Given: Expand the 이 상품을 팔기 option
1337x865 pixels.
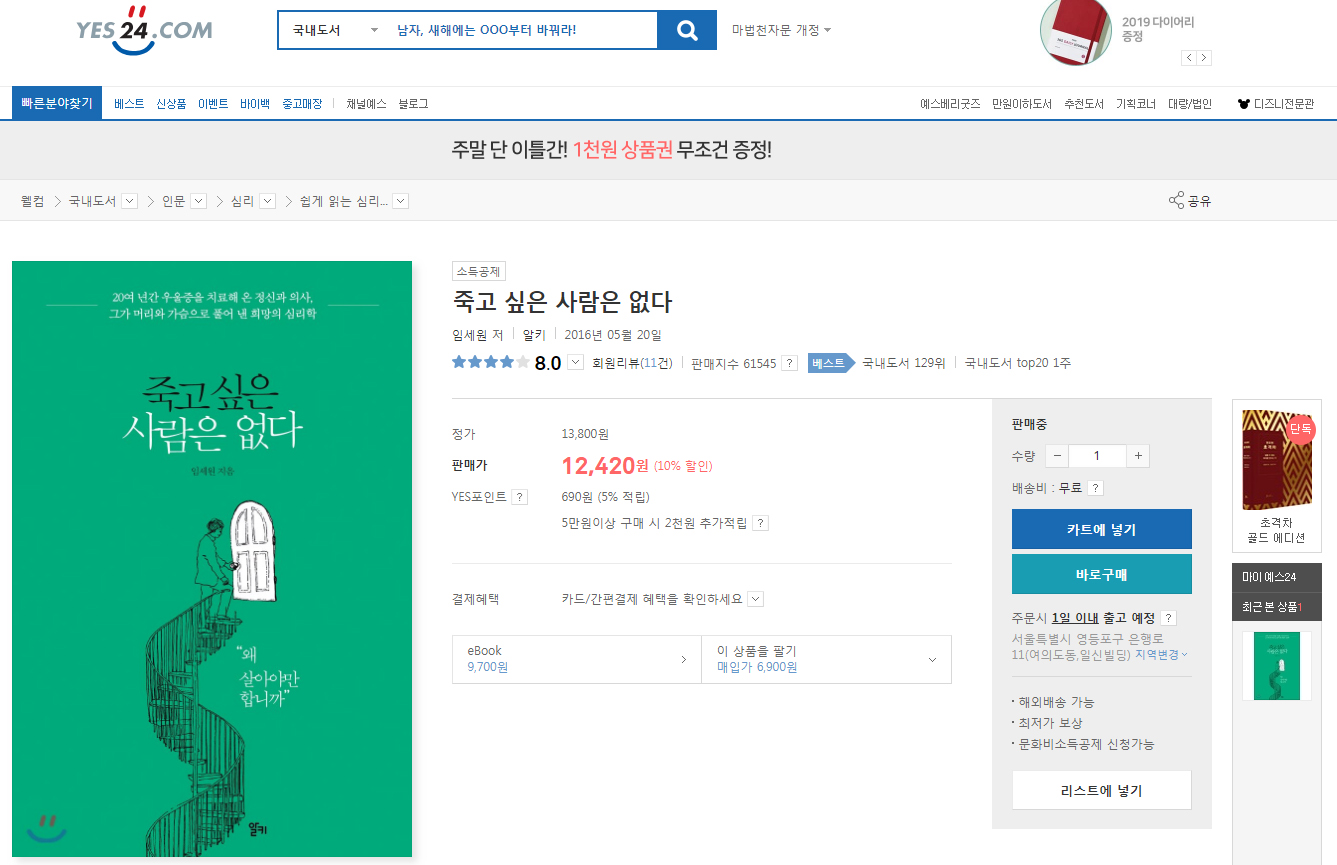Looking at the screenshot, I should (x=932, y=659).
